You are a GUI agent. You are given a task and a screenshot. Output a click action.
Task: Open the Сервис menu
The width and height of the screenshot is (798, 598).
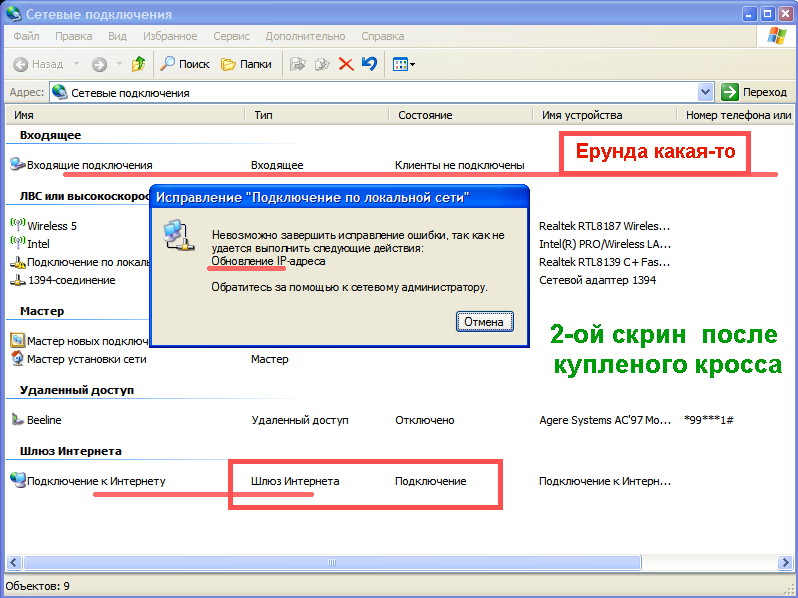231,36
